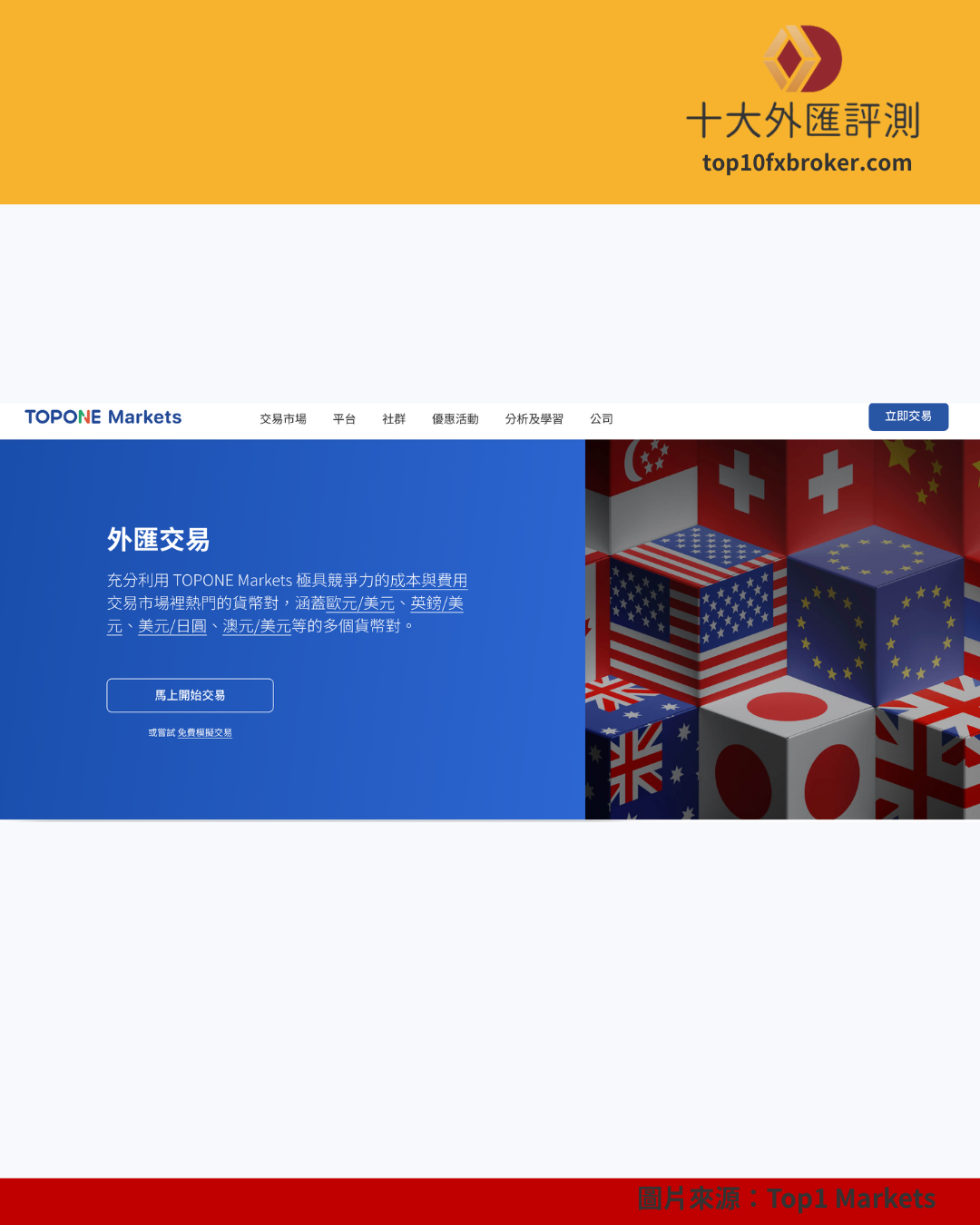The image size is (980, 1225).
Task: Open the 分析及學習 menu
Action: (534, 419)
